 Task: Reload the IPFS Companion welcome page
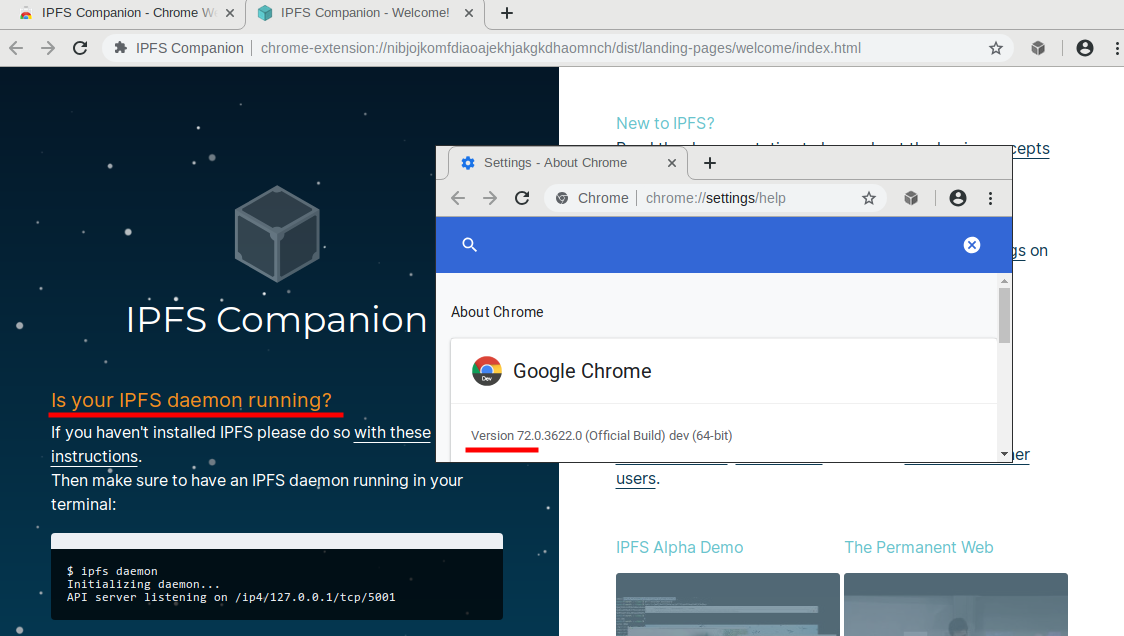pyautogui.click(x=80, y=48)
